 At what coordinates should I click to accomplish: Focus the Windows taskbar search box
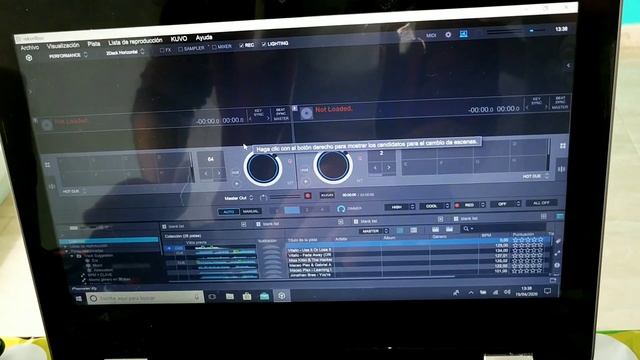pyautogui.click(x=145, y=298)
